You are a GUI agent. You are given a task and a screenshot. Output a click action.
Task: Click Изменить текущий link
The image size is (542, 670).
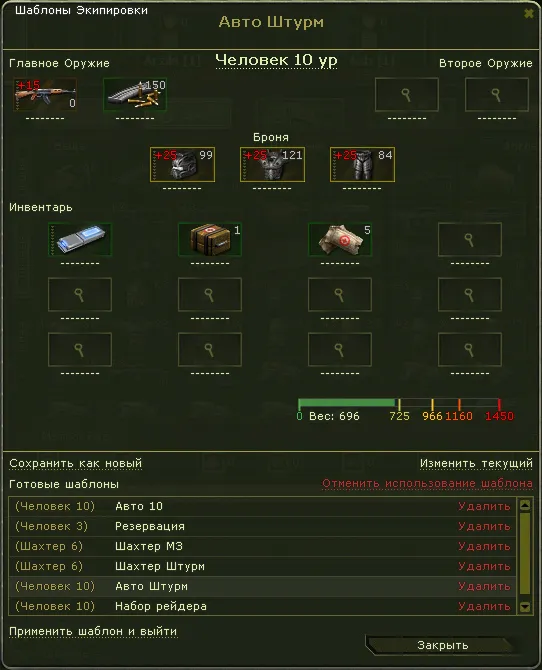(476, 463)
